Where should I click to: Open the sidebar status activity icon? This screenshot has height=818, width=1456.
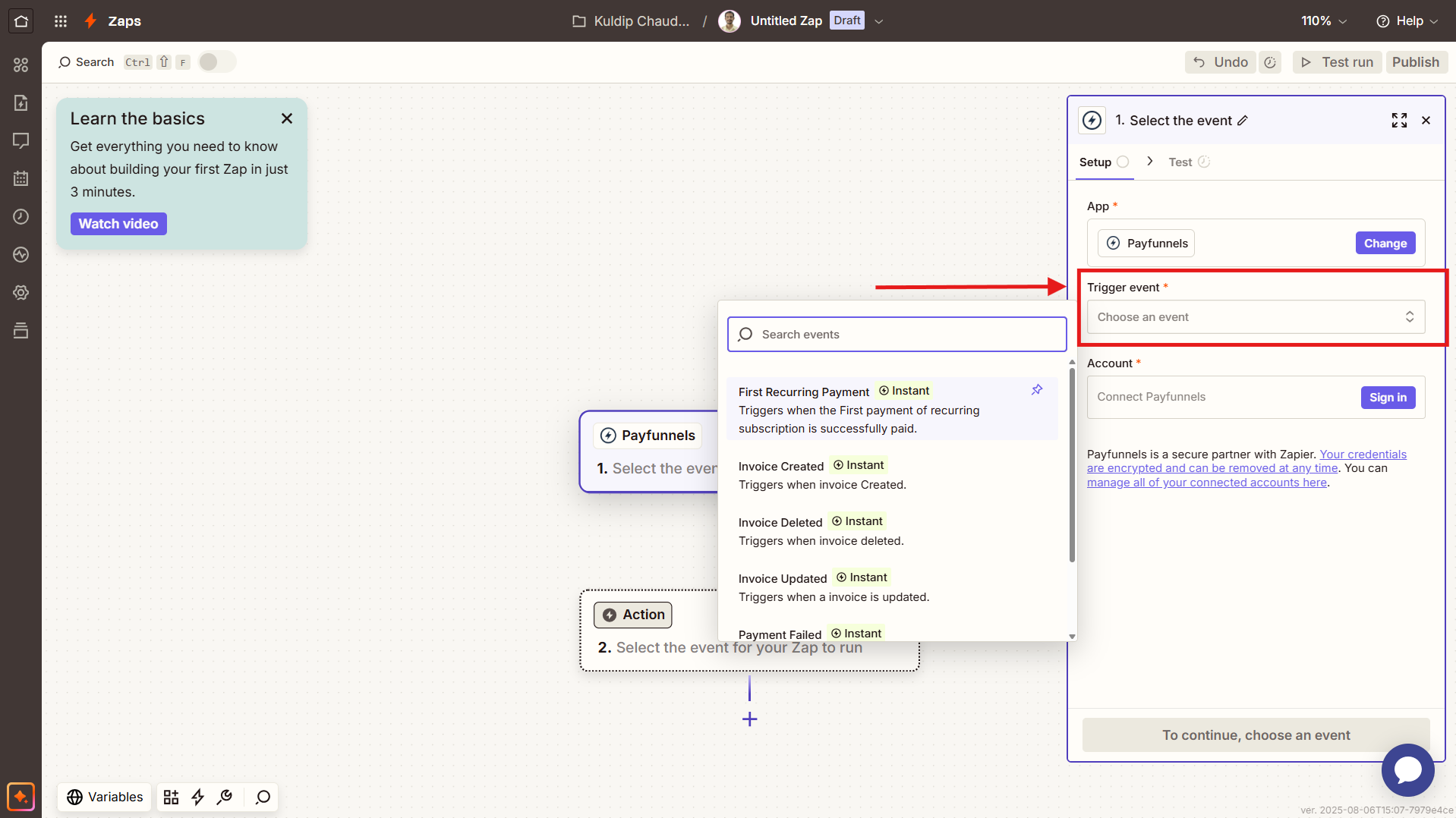pos(20,255)
